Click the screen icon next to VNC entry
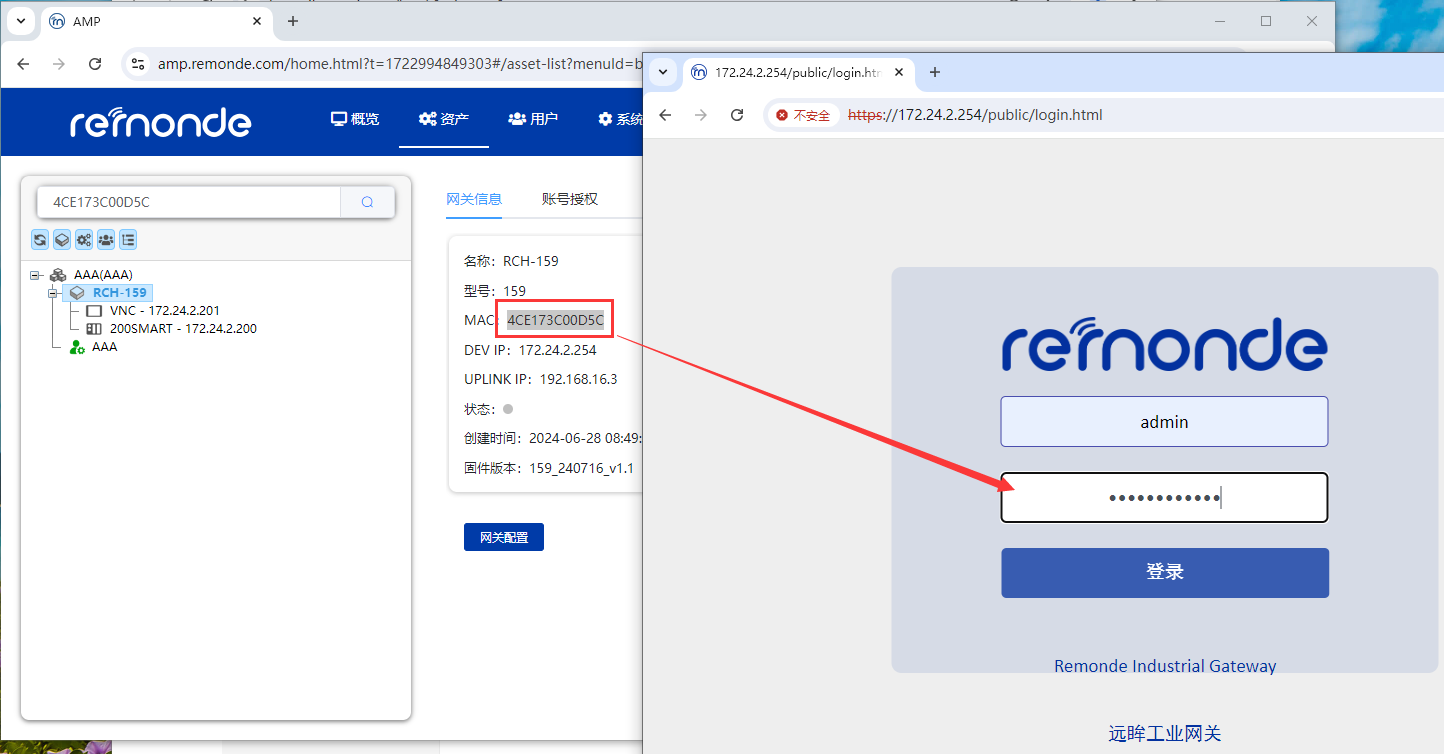 (x=94, y=311)
